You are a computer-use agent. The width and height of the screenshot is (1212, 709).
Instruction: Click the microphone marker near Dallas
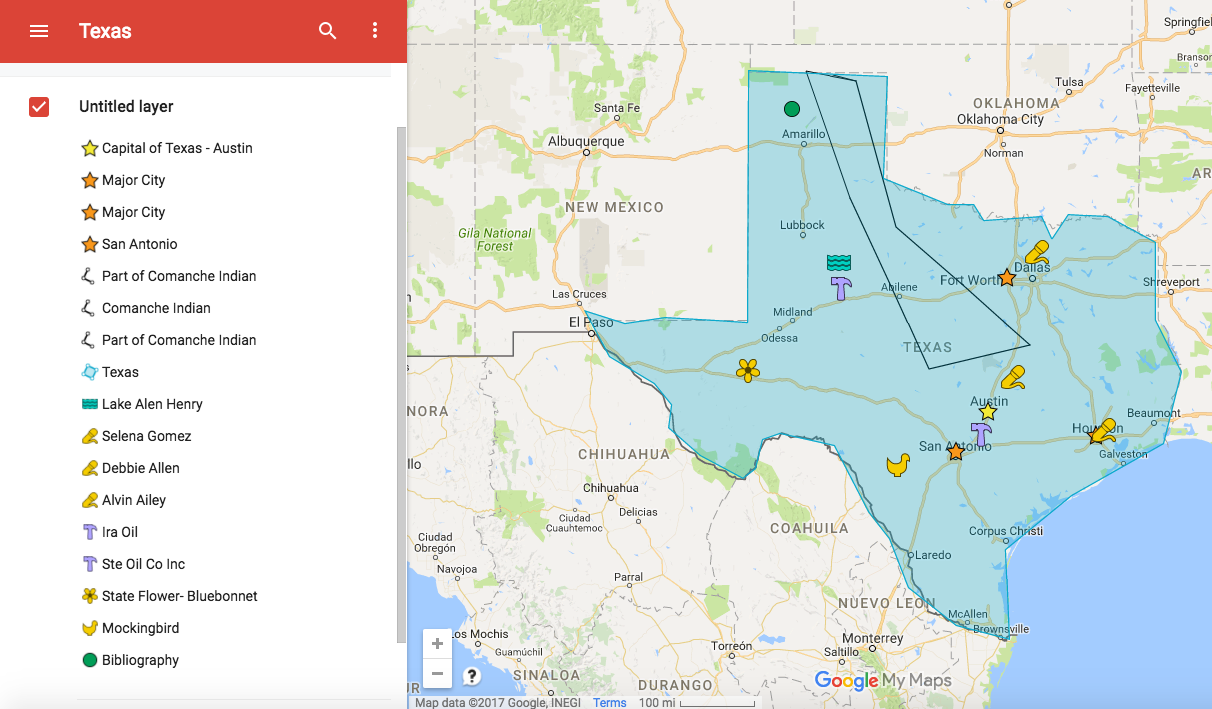pyautogui.click(x=1037, y=251)
